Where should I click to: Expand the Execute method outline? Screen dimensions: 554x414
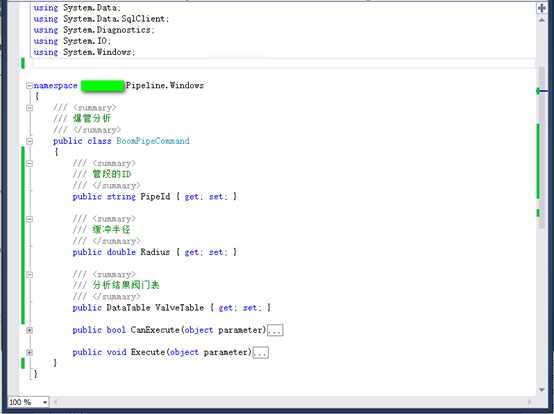[29, 352]
